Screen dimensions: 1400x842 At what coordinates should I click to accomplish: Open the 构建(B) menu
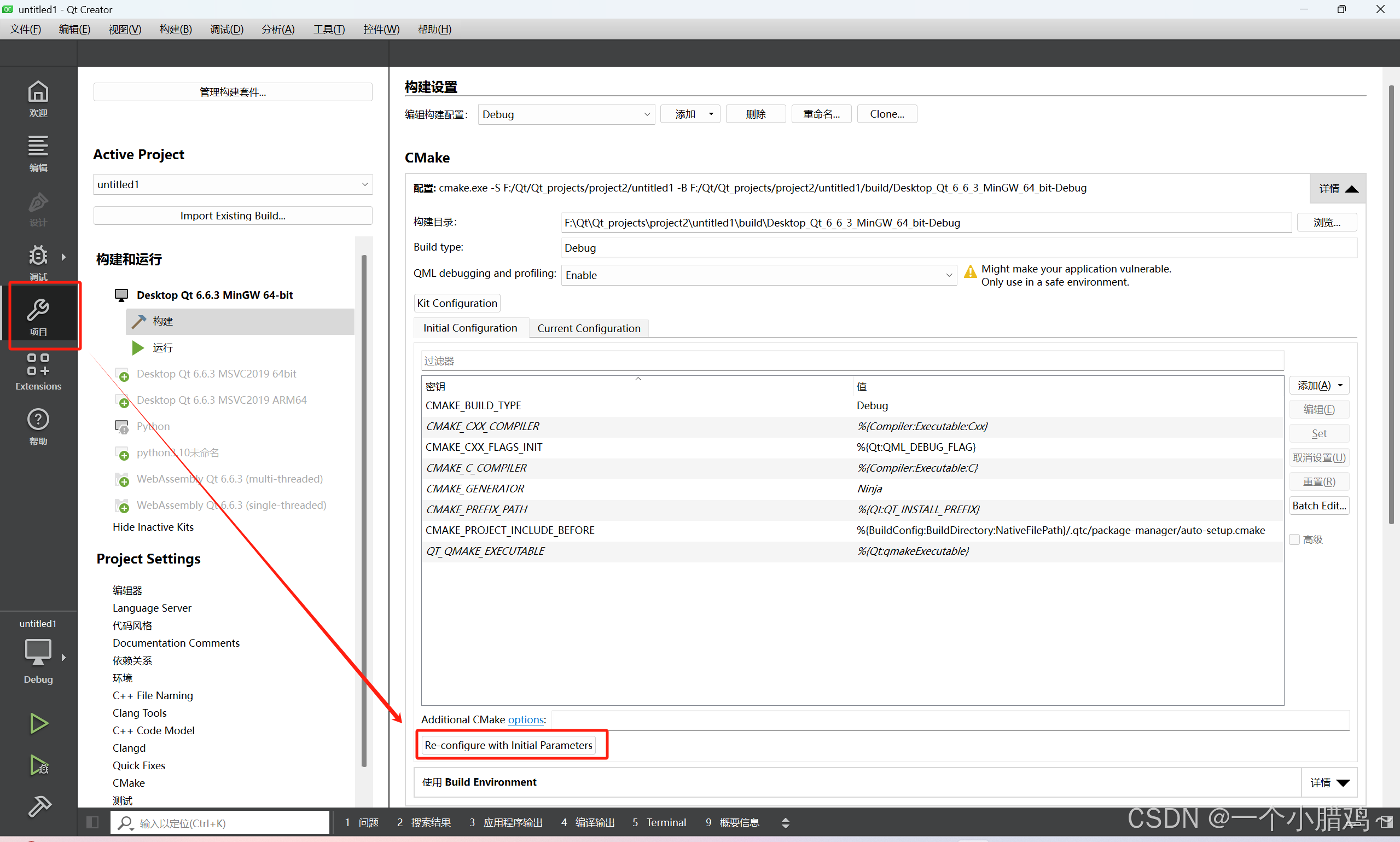coord(175,29)
